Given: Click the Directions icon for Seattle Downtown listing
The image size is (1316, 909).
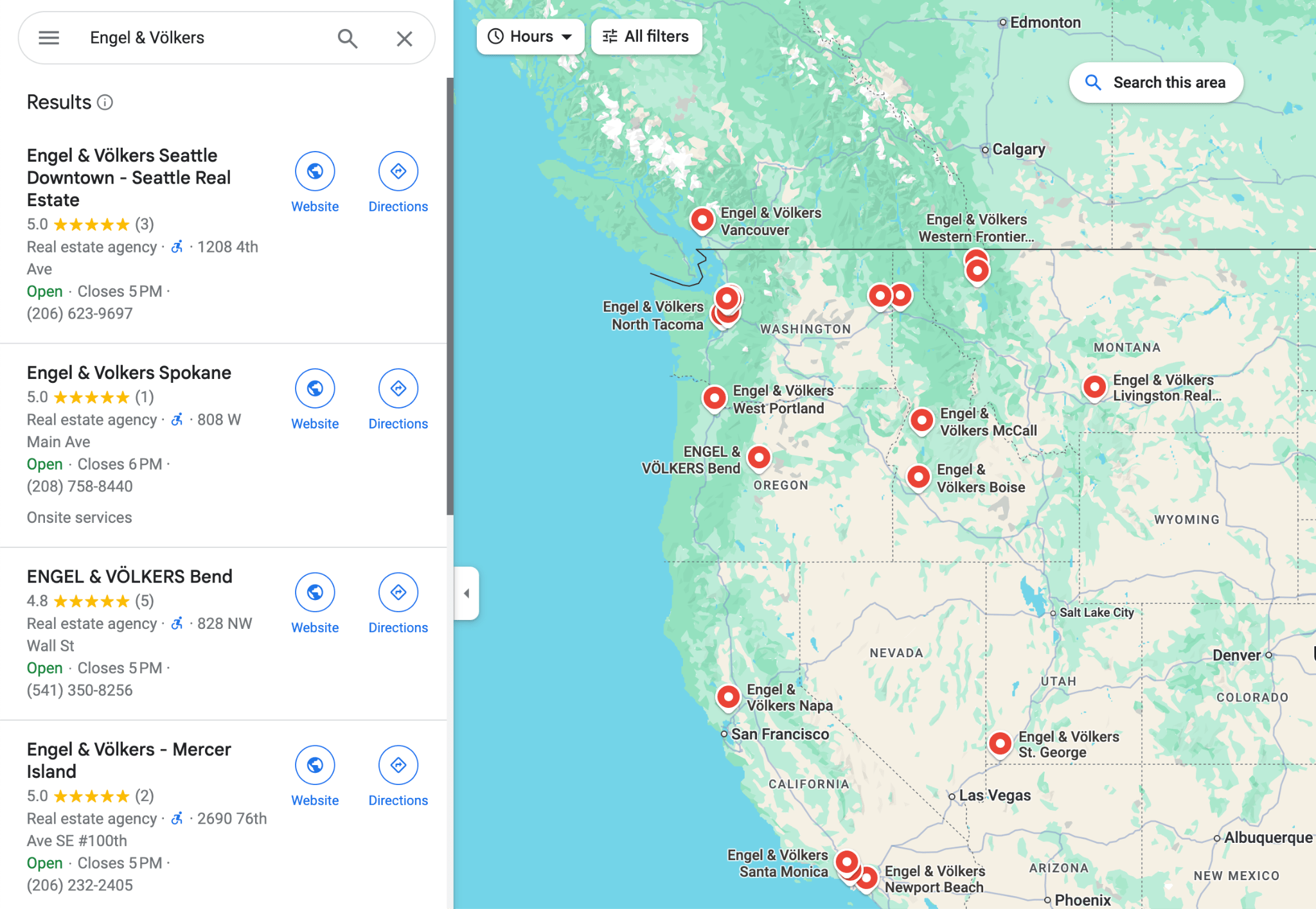Looking at the screenshot, I should [397, 171].
